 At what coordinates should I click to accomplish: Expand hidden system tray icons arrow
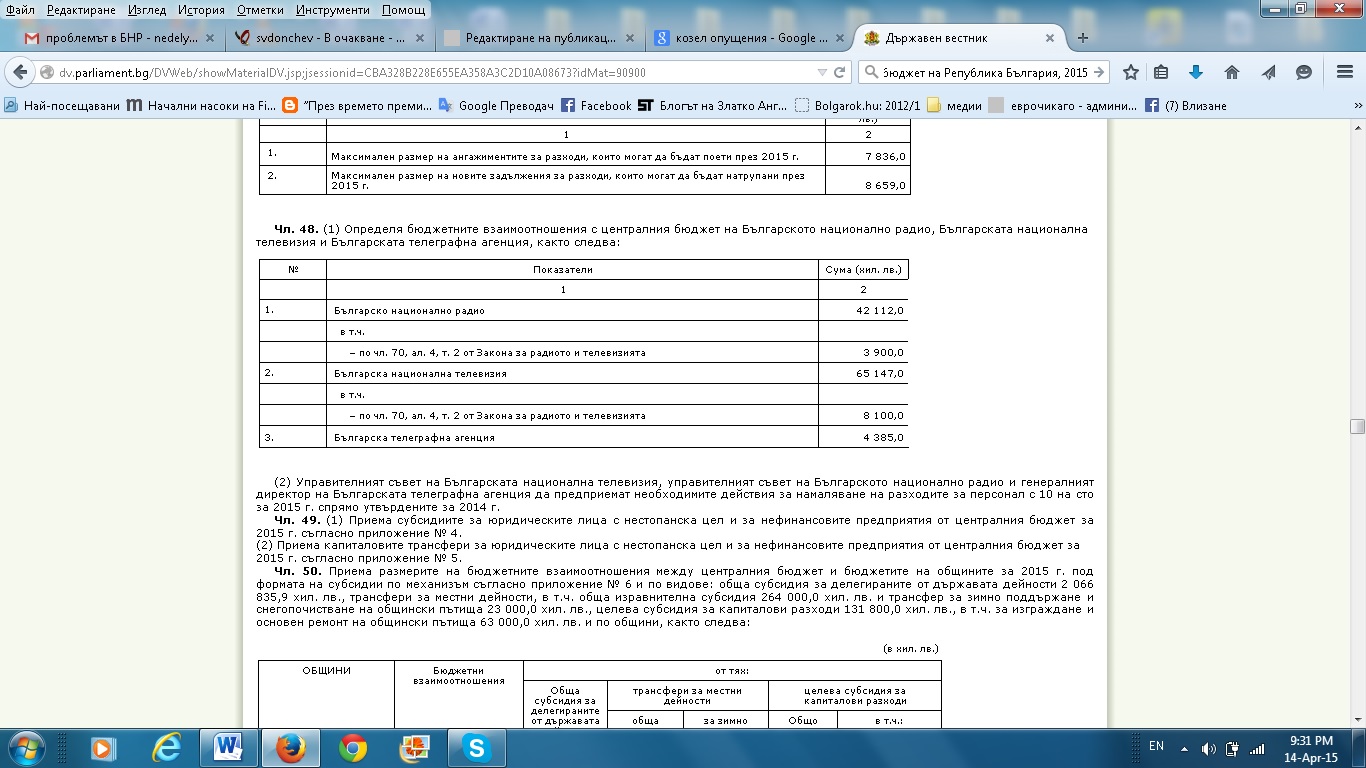1184,746
